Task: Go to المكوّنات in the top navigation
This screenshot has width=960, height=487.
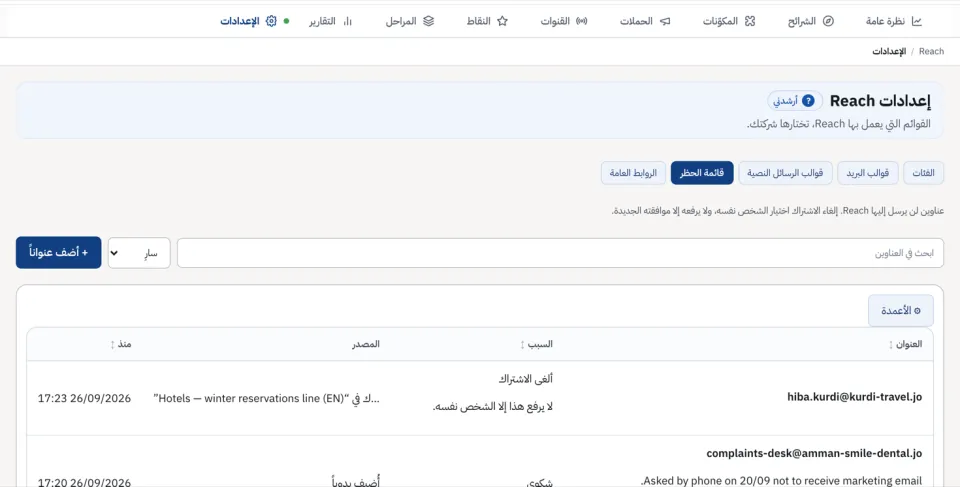Action: 729,21
